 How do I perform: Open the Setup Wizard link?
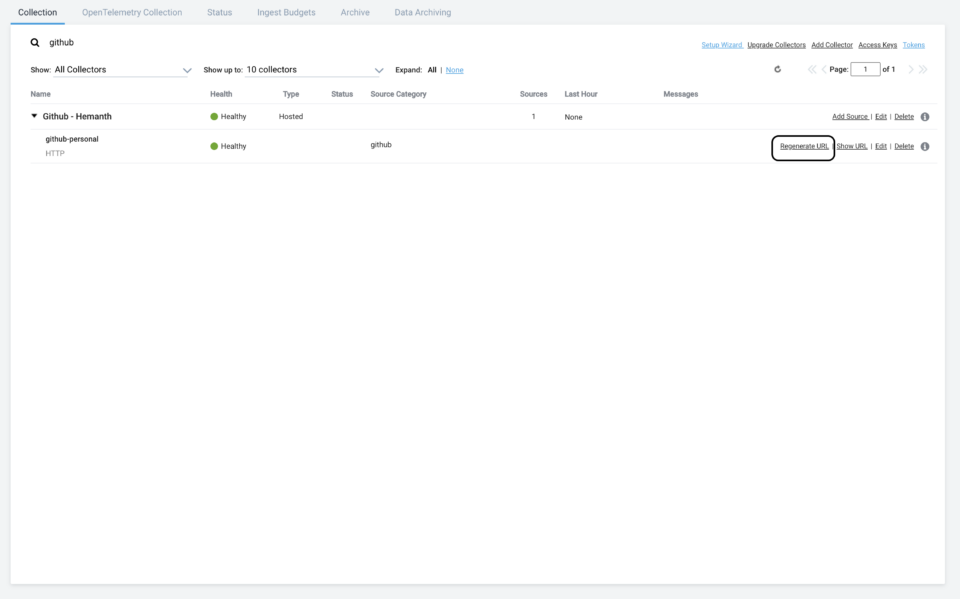click(x=721, y=45)
